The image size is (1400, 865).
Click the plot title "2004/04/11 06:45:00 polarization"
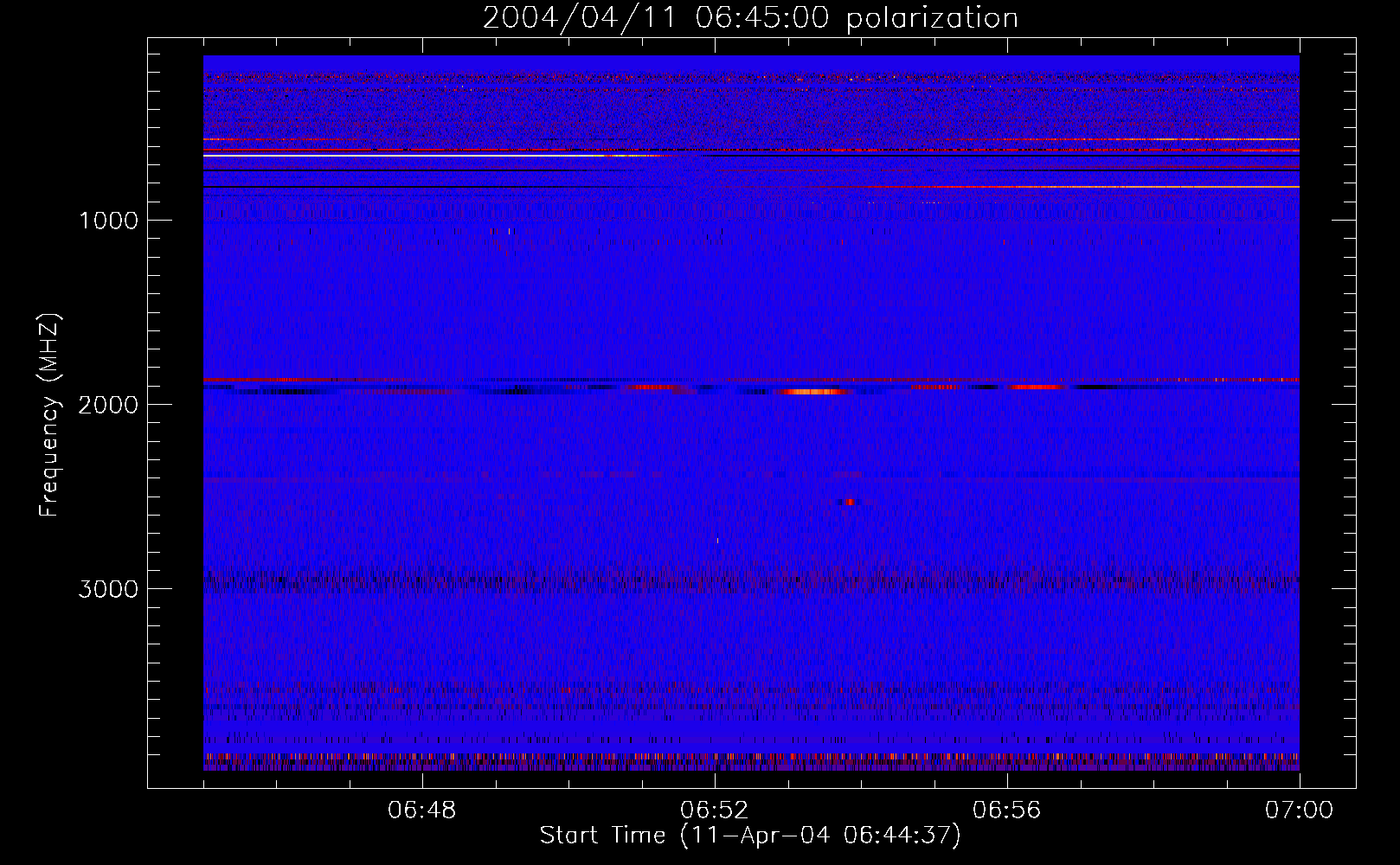[750, 18]
